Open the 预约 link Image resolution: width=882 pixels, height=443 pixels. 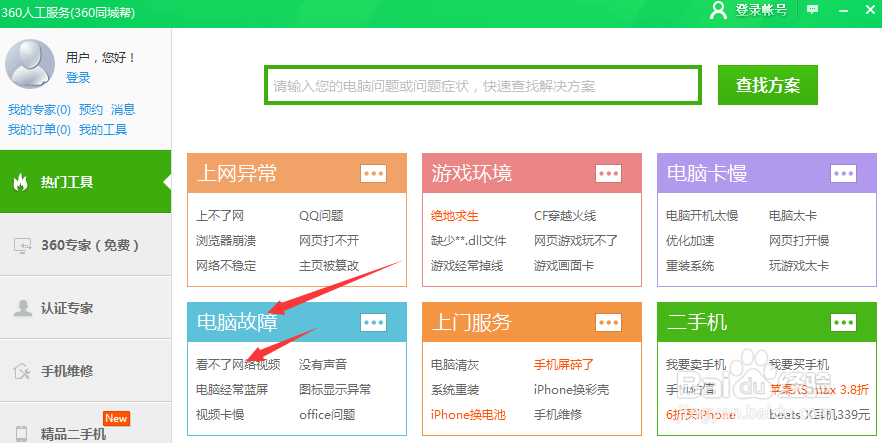click(x=91, y=109)
